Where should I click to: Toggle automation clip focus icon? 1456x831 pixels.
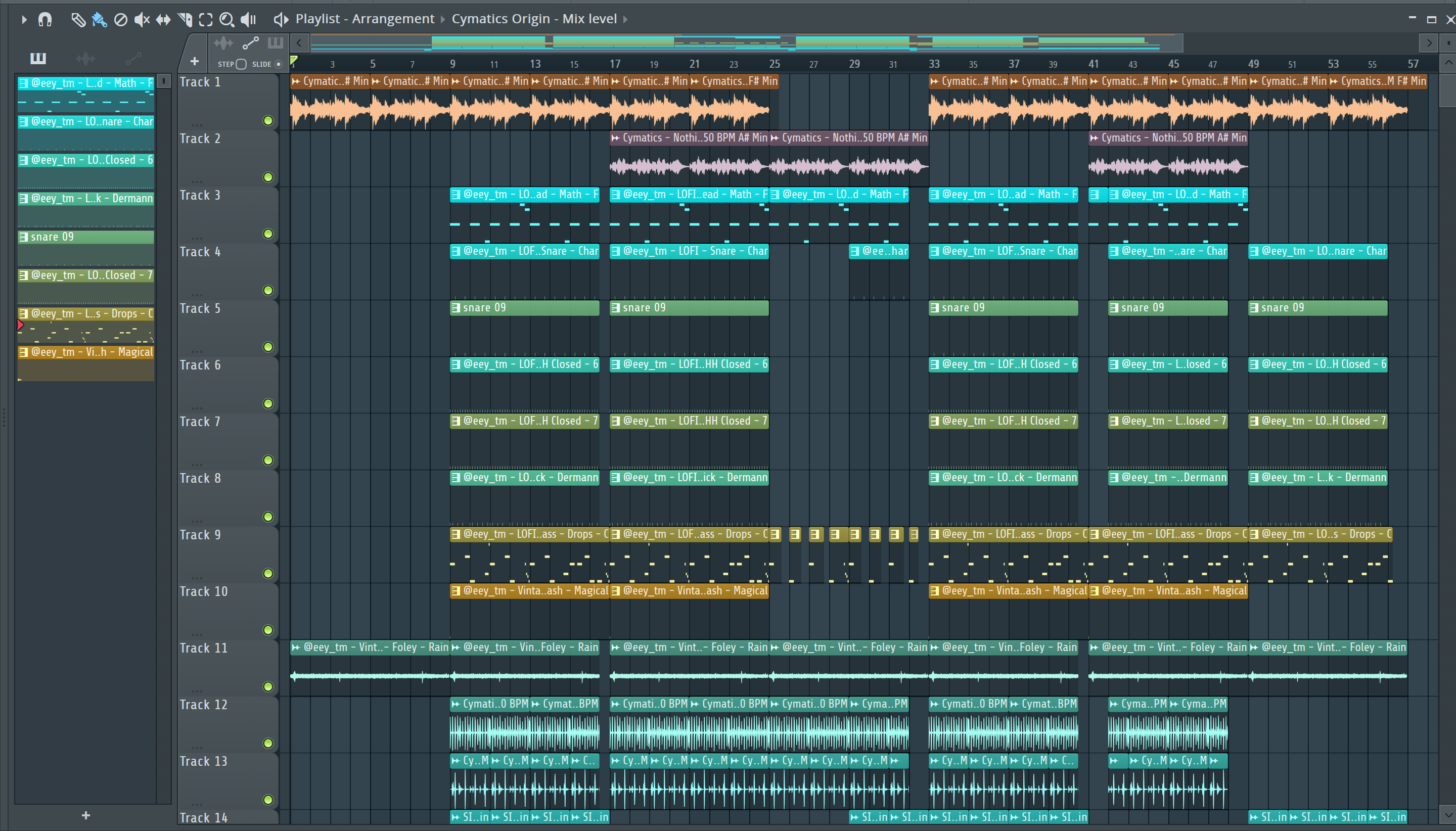[x=251, y=43]
